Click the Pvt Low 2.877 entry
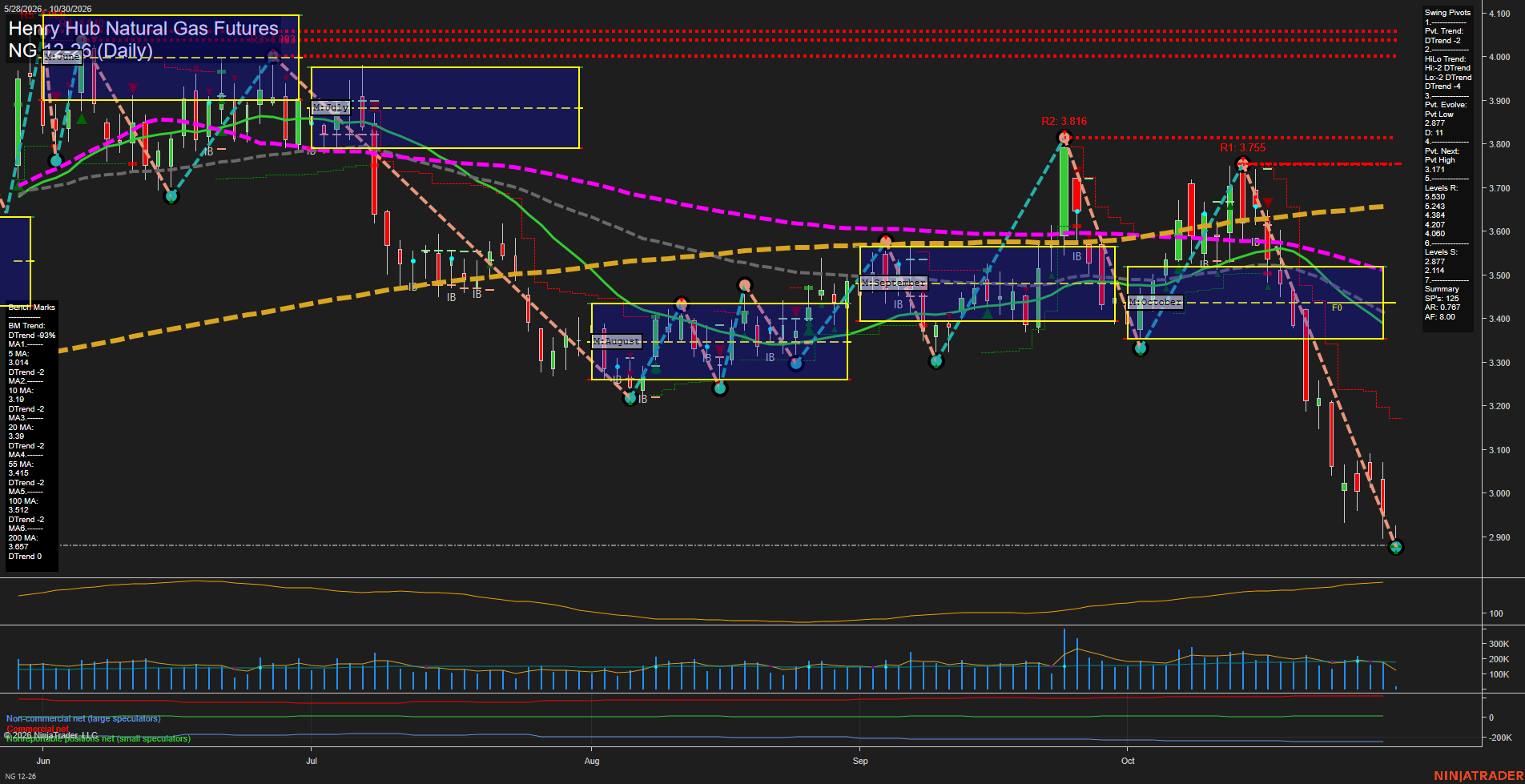Screen dimensions: 1525x784 pos(1439,119)
